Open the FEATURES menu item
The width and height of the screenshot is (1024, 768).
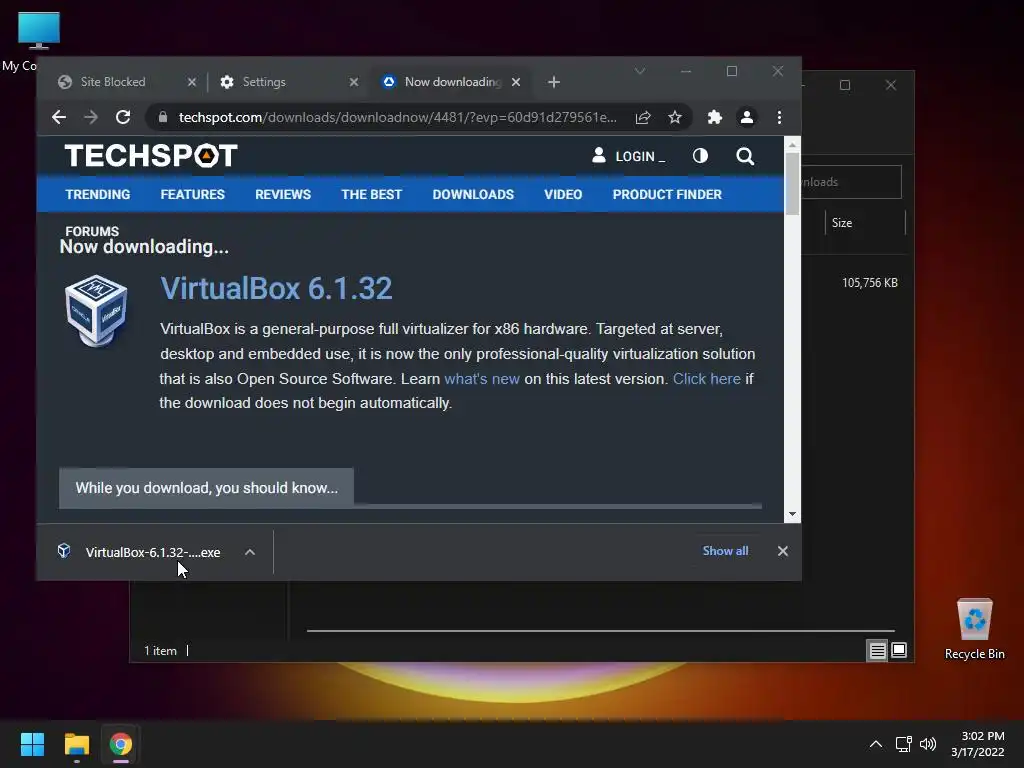(193, 195)
